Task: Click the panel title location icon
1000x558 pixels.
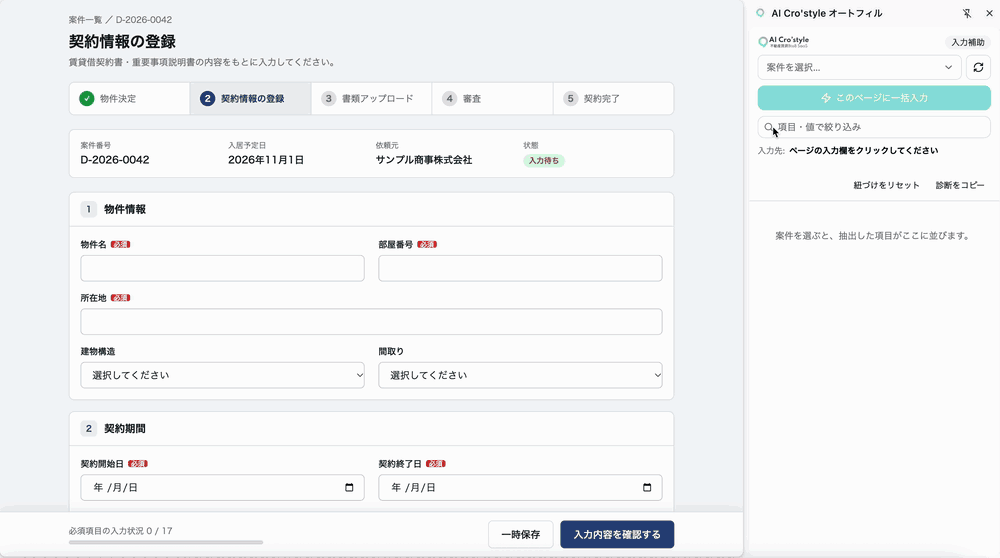Action: [760, 13]
